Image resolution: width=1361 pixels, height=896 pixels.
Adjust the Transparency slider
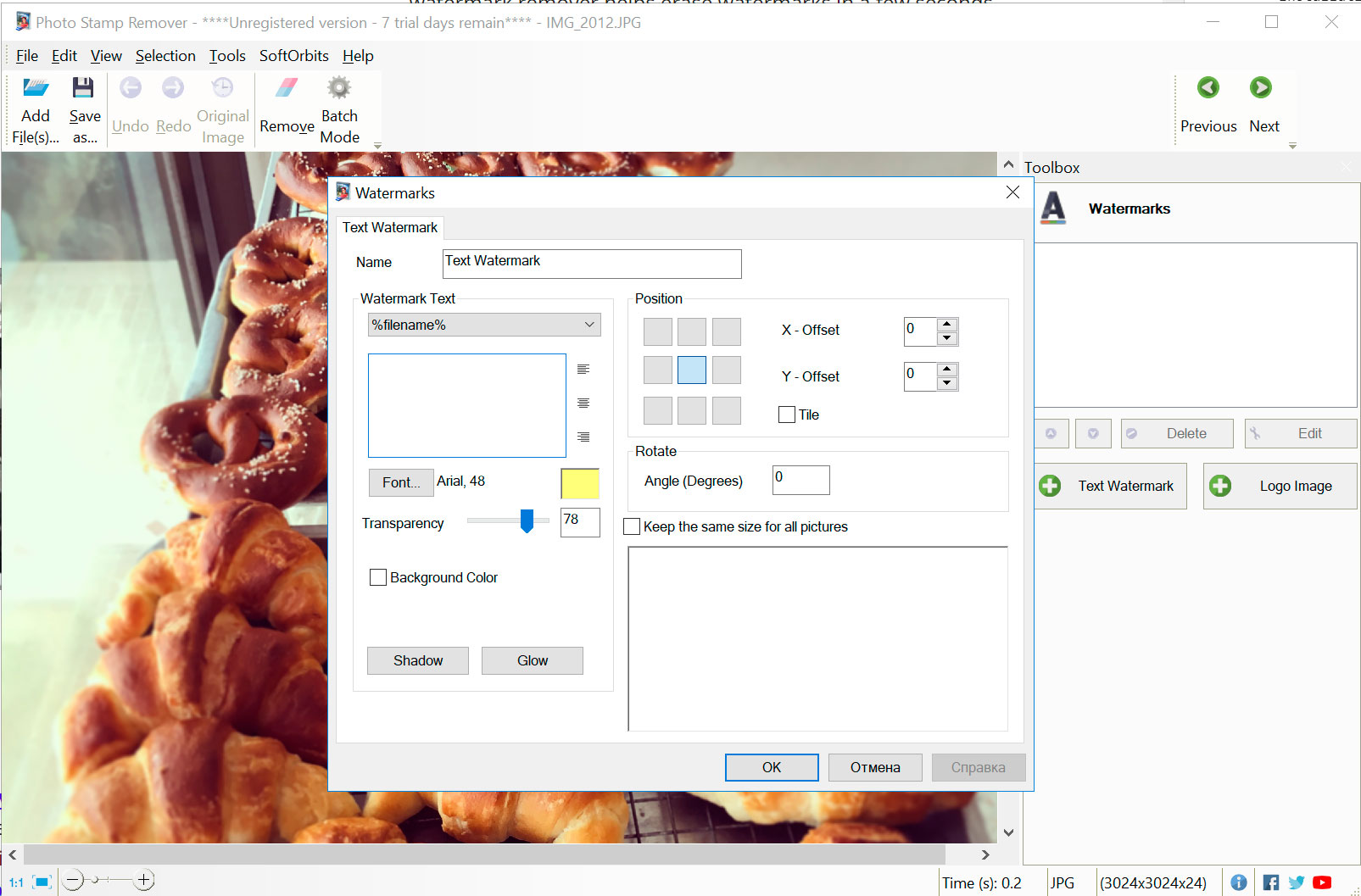[x=527, y=522]
